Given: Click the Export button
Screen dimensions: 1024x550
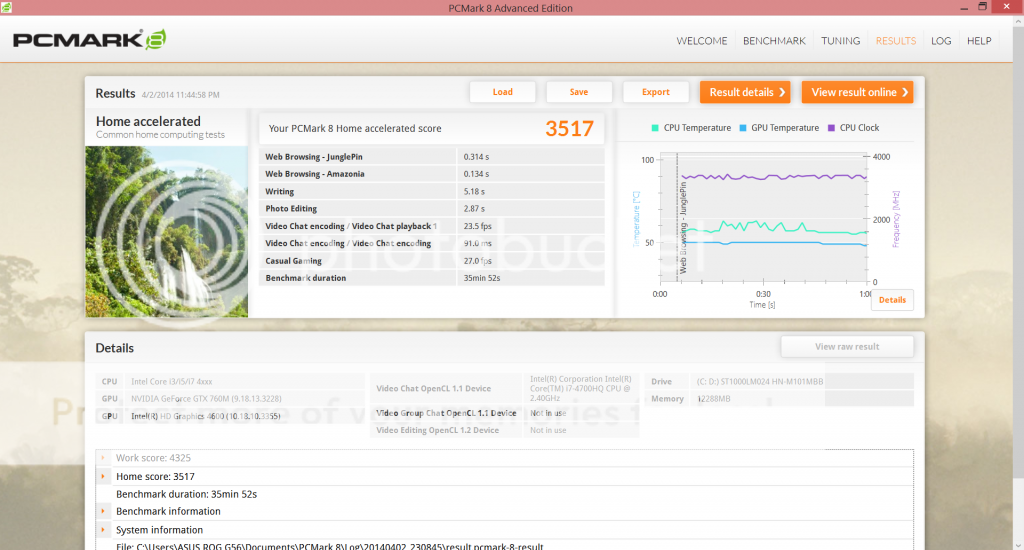Looking at the screenshot, I should (x=656, y=92).
